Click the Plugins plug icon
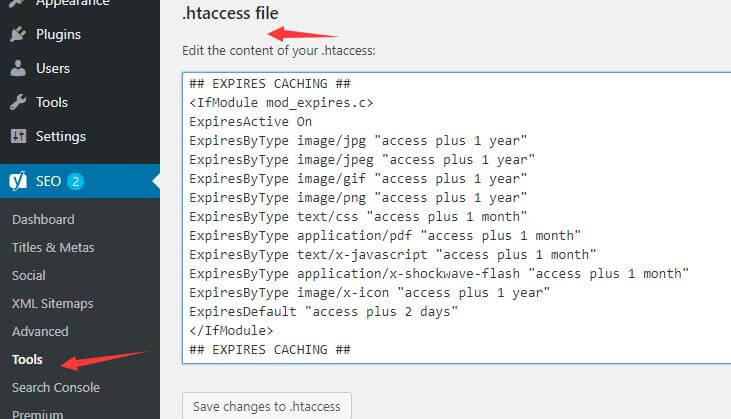This screenshot has width=731, height=419. (18, 35)
